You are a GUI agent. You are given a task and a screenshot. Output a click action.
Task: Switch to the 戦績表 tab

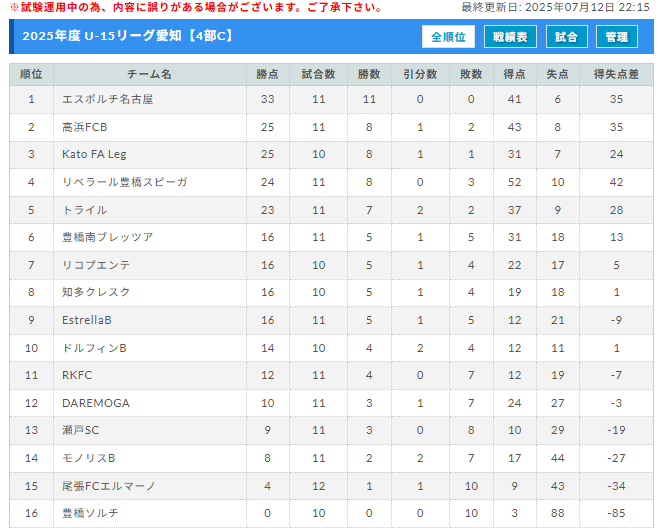[510, 37]
